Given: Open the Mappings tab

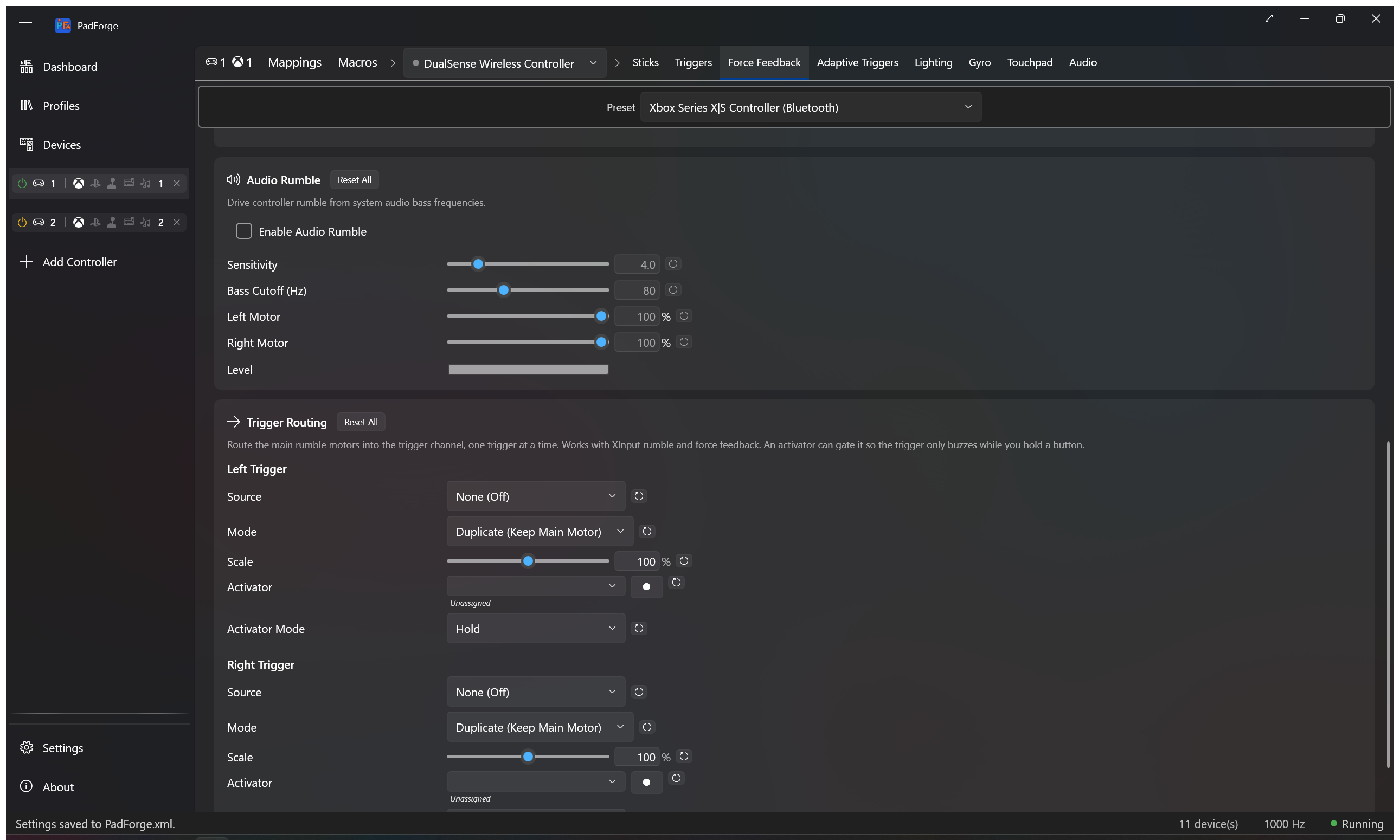Looking at the screenshot, I should [294, 62].
